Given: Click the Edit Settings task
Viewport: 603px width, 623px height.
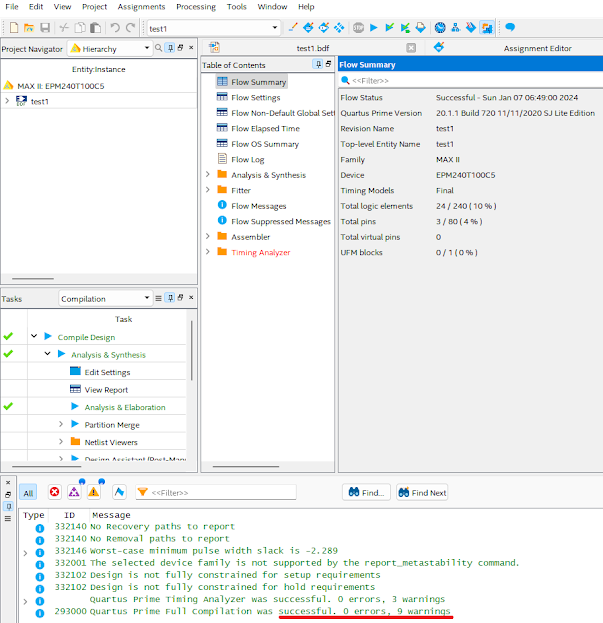Looking at the screenshot, I should pos(107,372).
